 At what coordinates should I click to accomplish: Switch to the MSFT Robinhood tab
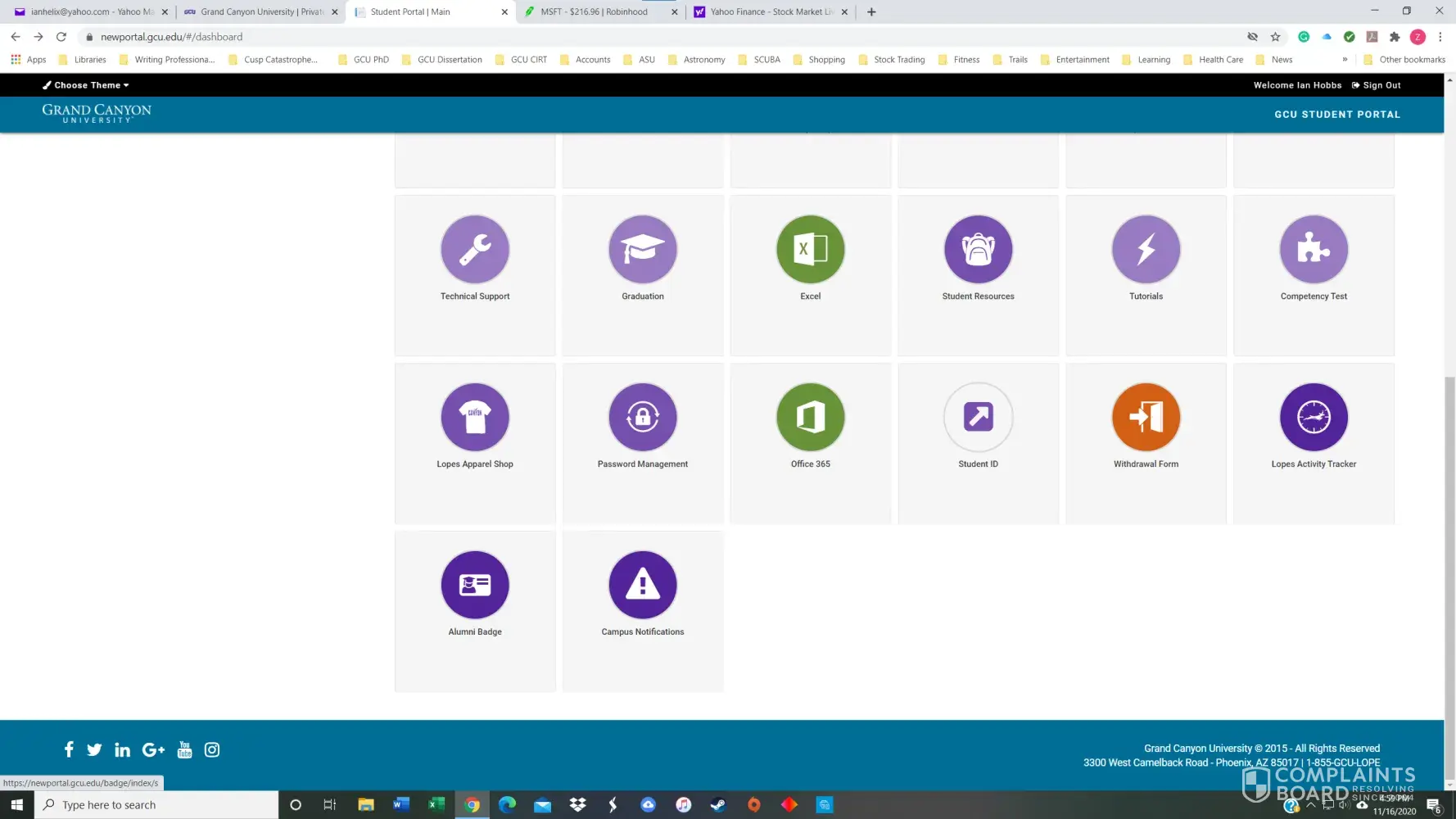click(x=594, y=12)
